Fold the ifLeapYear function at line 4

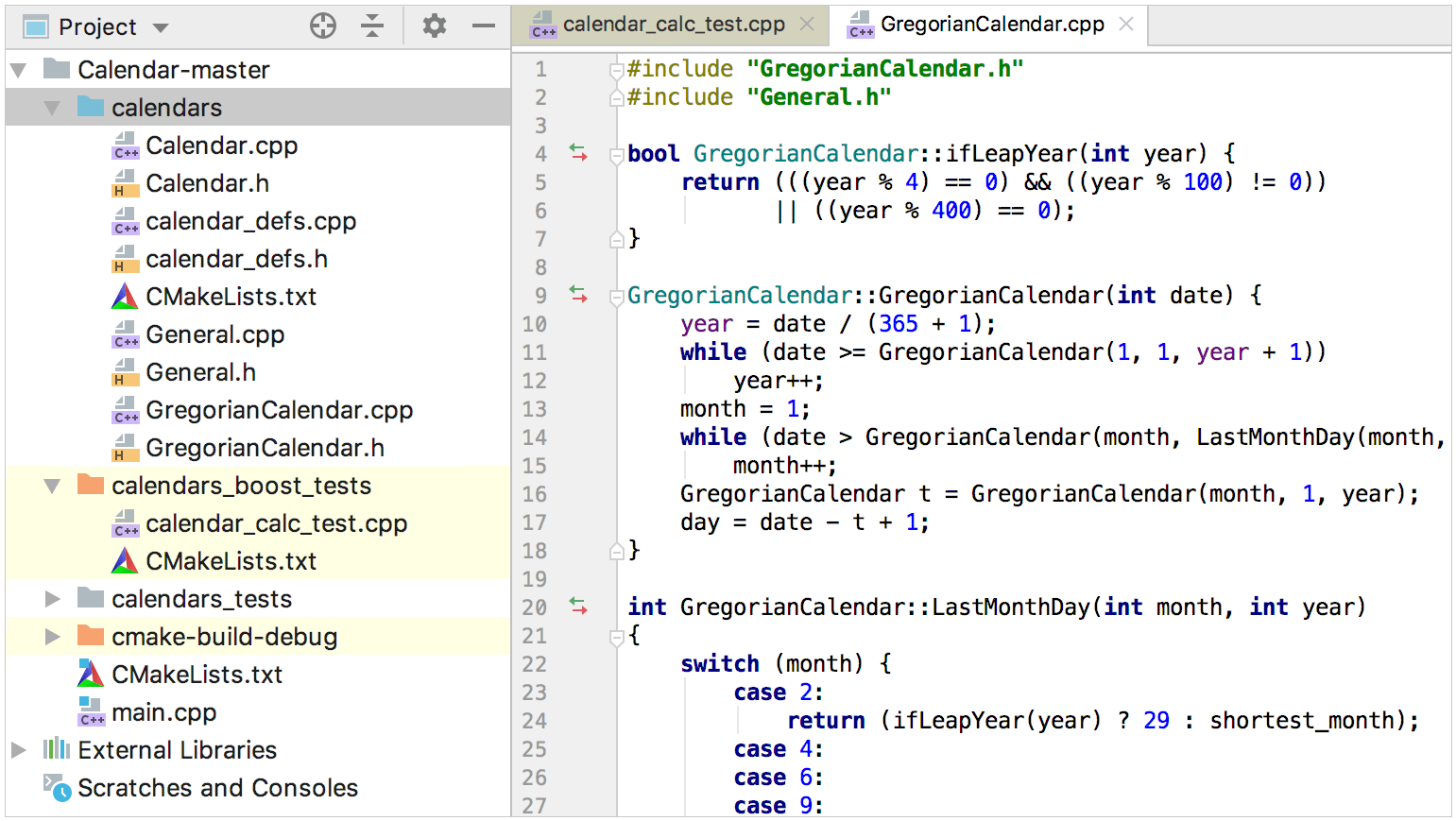[x=616, y=154]
